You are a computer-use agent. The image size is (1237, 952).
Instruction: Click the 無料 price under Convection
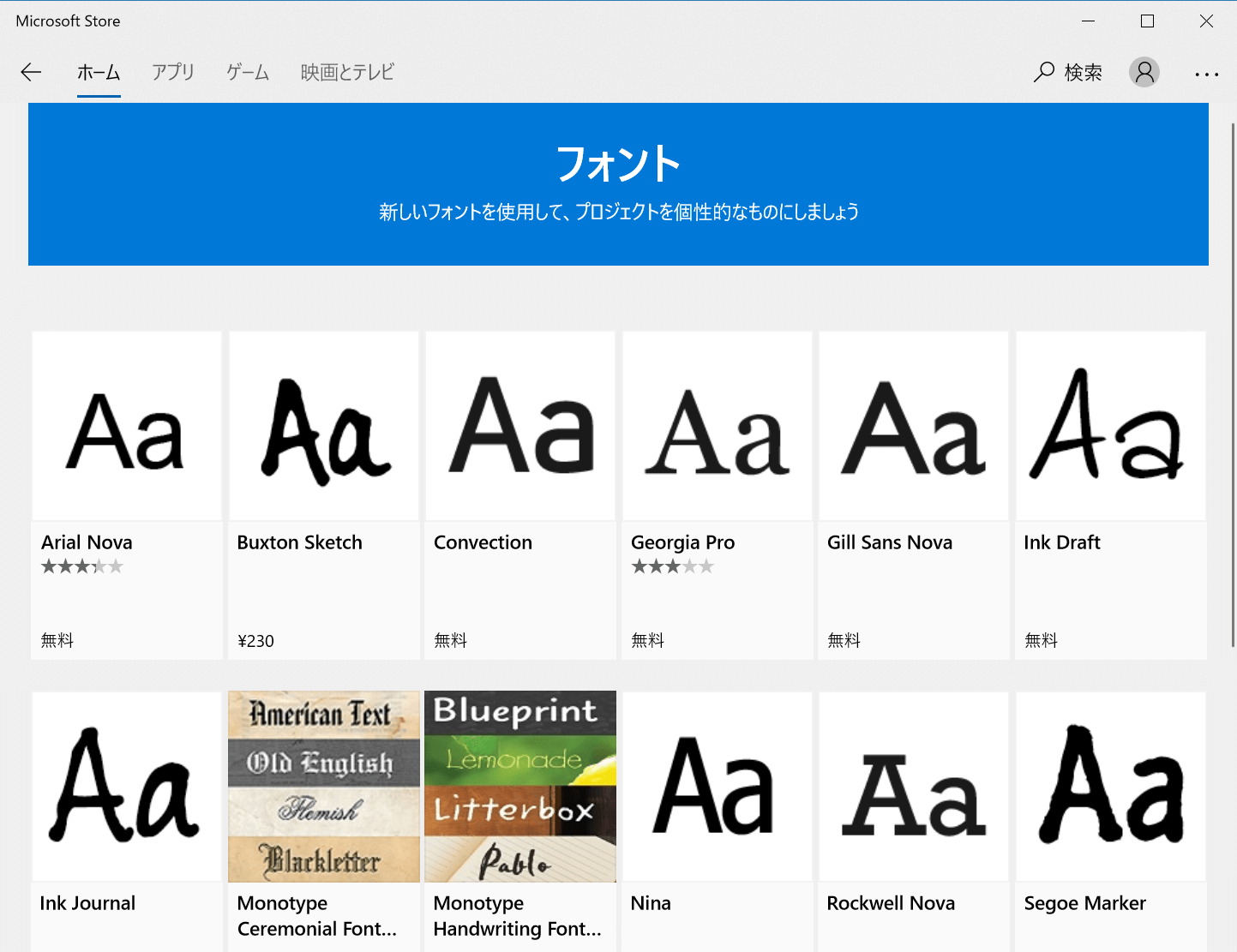(x=451, y=641)
